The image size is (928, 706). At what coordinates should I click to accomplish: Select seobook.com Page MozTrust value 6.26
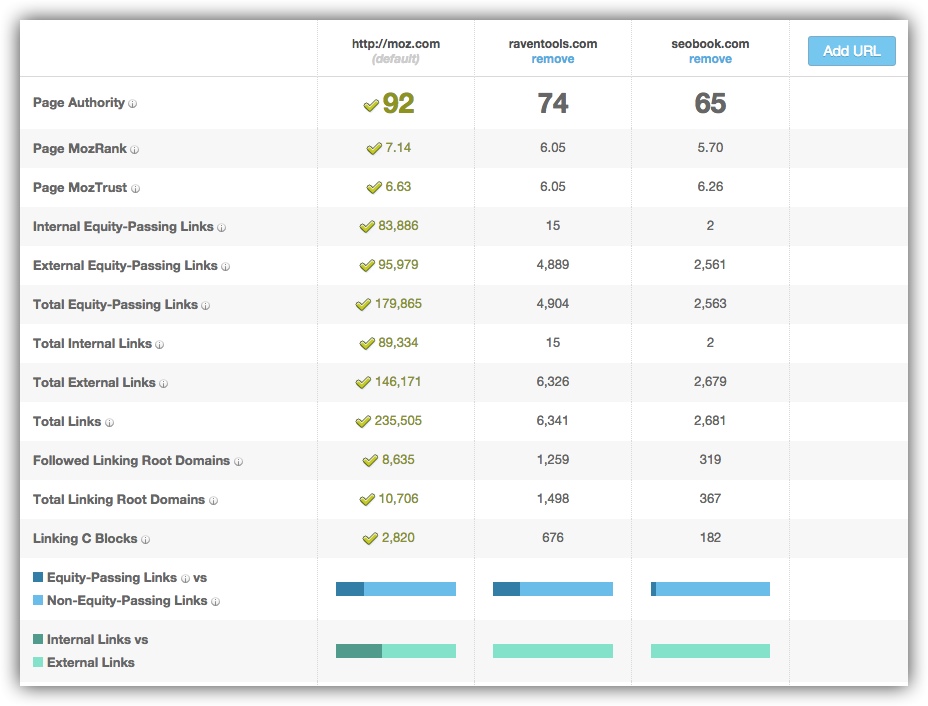(710, 186)
